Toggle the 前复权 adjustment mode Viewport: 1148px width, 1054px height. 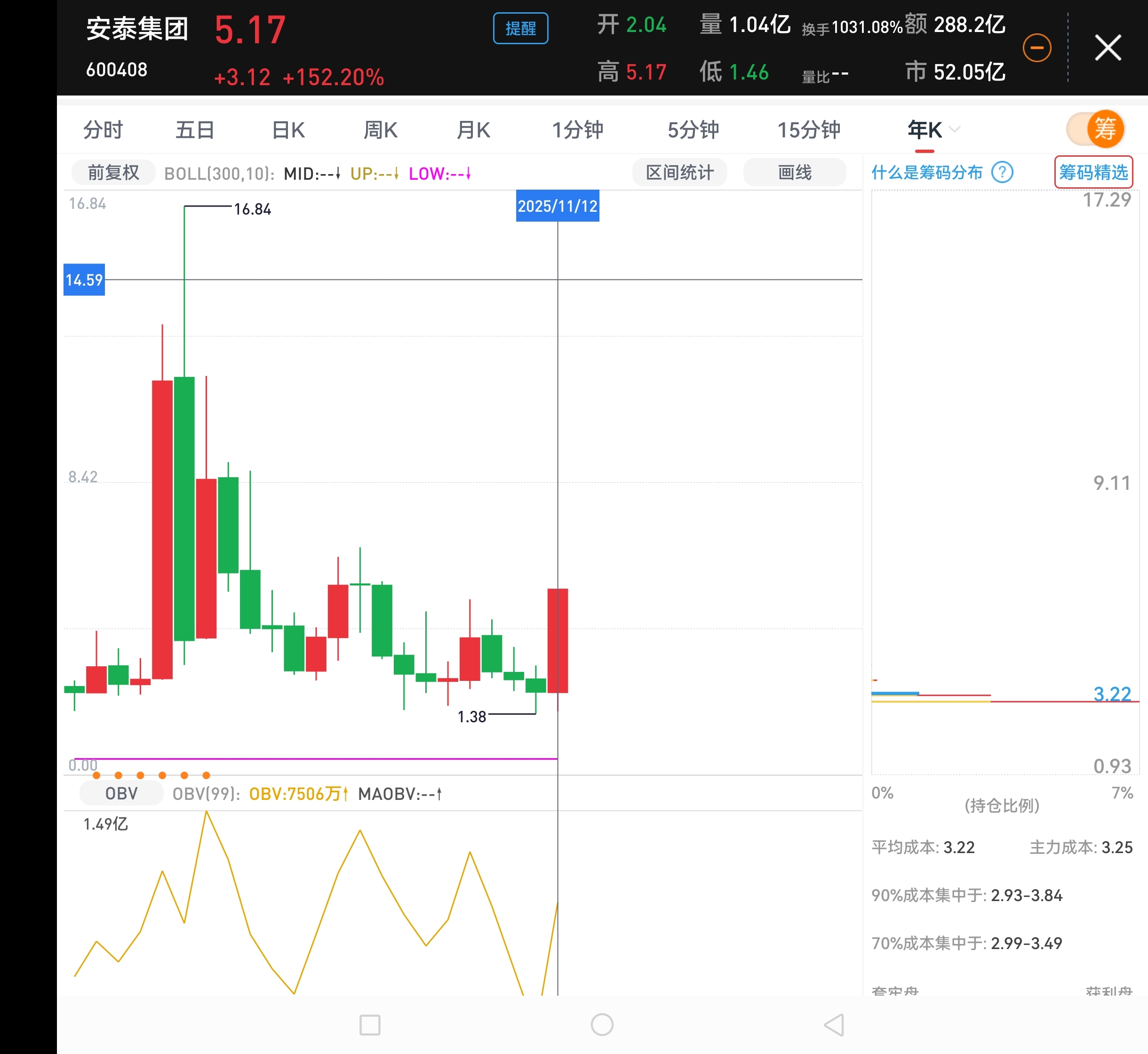pos(113,173)
